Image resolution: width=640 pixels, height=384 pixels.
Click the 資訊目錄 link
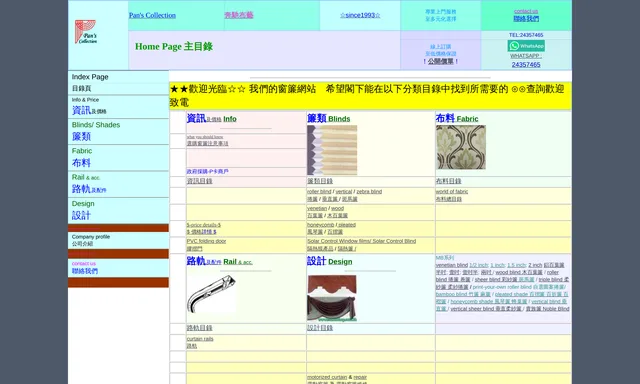click(199, 181)
